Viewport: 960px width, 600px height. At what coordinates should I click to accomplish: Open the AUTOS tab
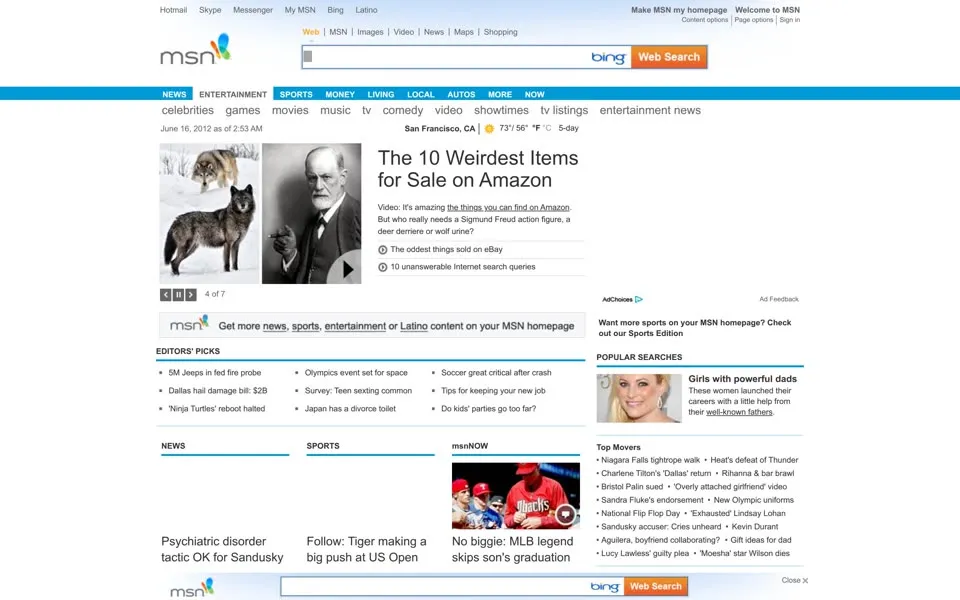(x=461, y=94)
